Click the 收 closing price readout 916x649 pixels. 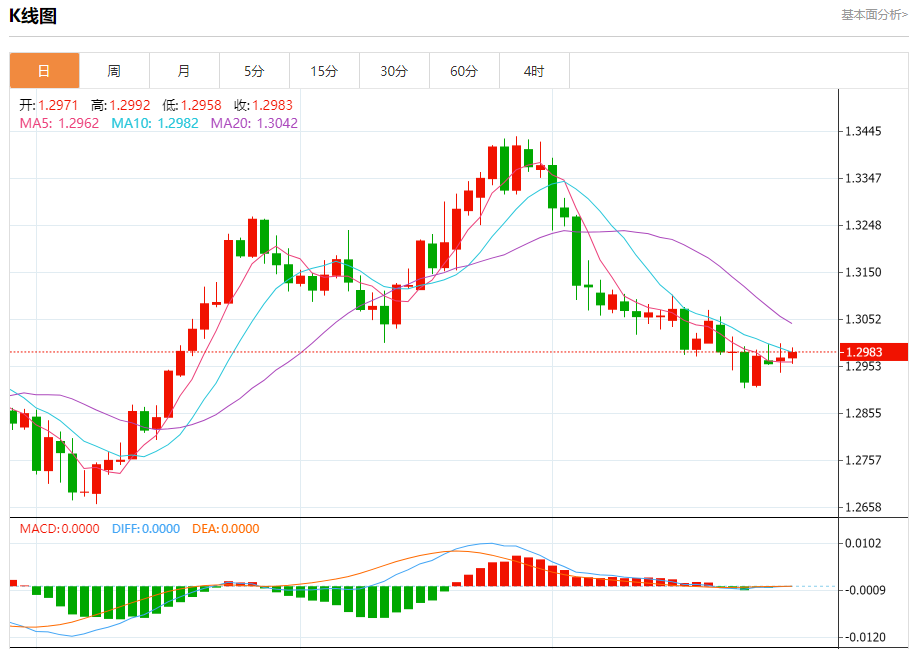(x=263, y=105)
